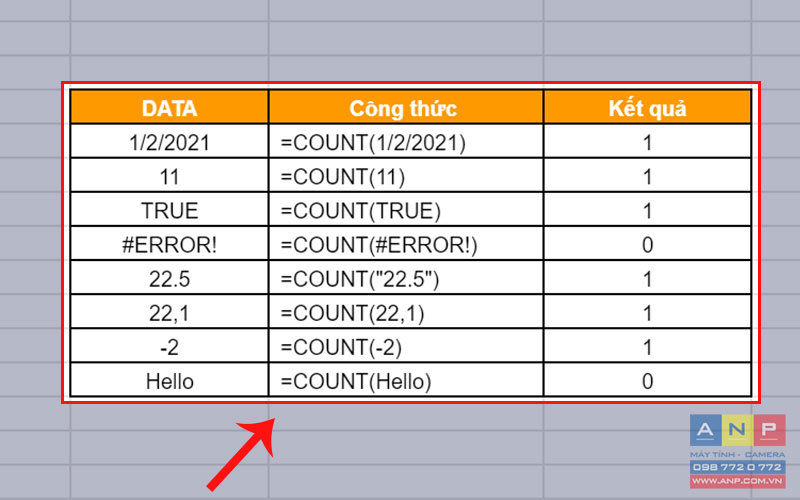Select the =COUNT(1/2/2021) formula cell
Screen dimensions: 800x500
click(x=404, y=142)
